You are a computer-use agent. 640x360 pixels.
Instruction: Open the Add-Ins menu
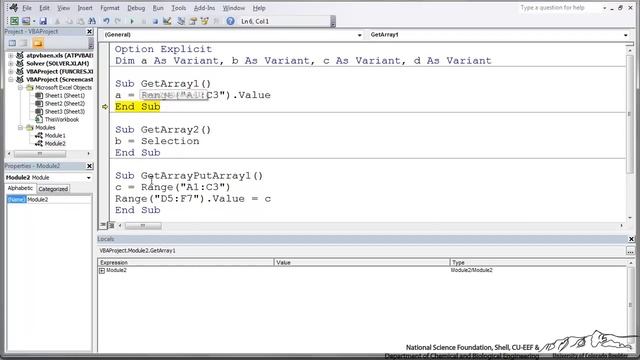pyautogui.click(x=204, y=8)
